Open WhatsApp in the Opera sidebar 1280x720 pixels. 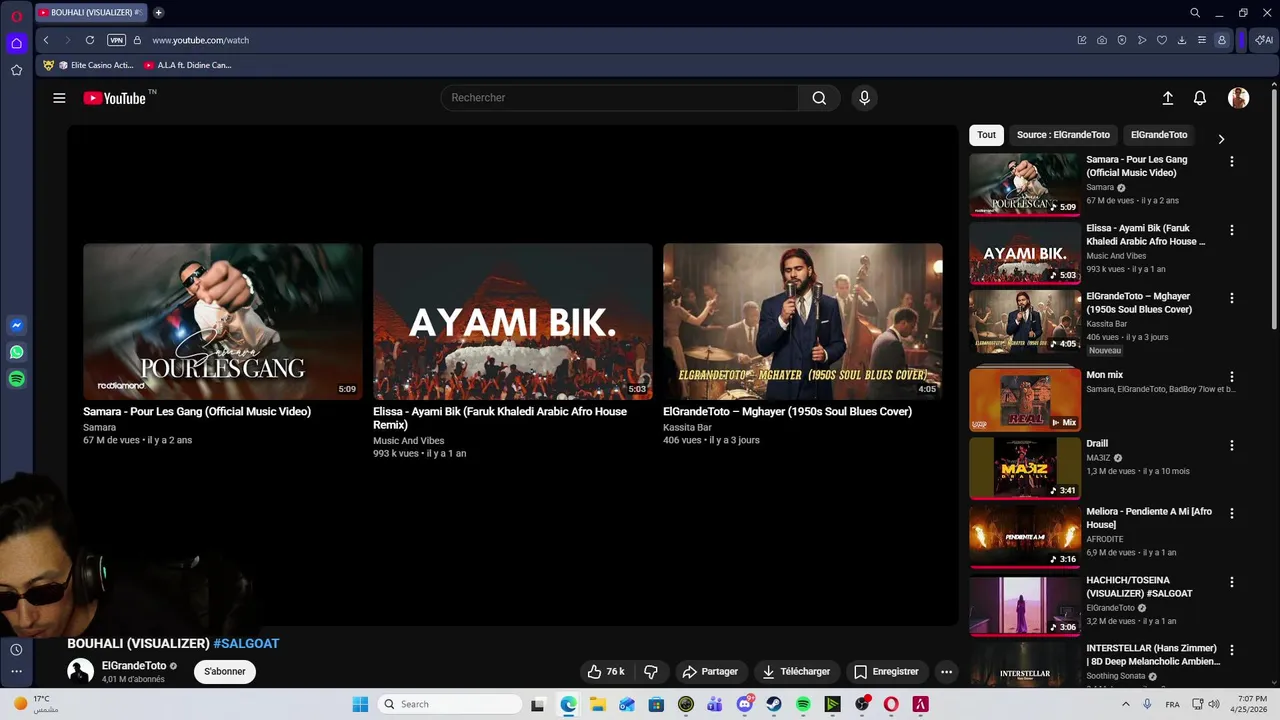pyautogui.click(x=16, y=352)
